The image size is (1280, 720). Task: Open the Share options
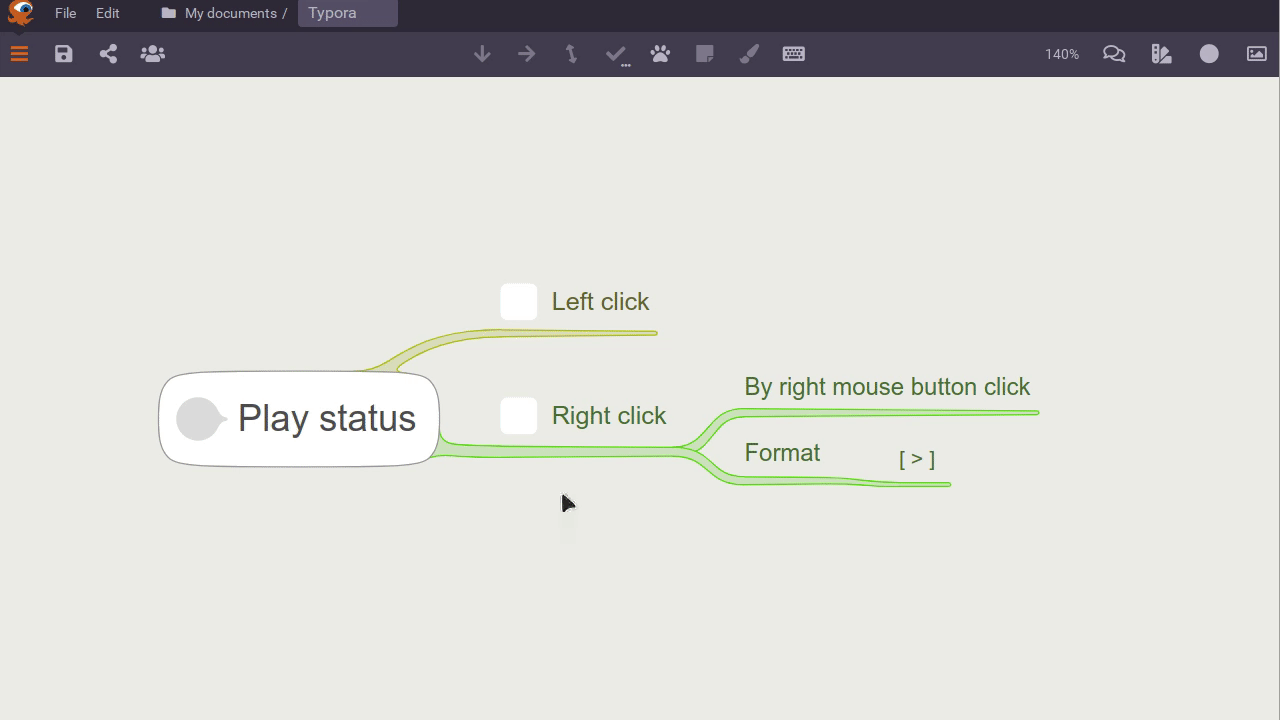click(x=108, y=54)
